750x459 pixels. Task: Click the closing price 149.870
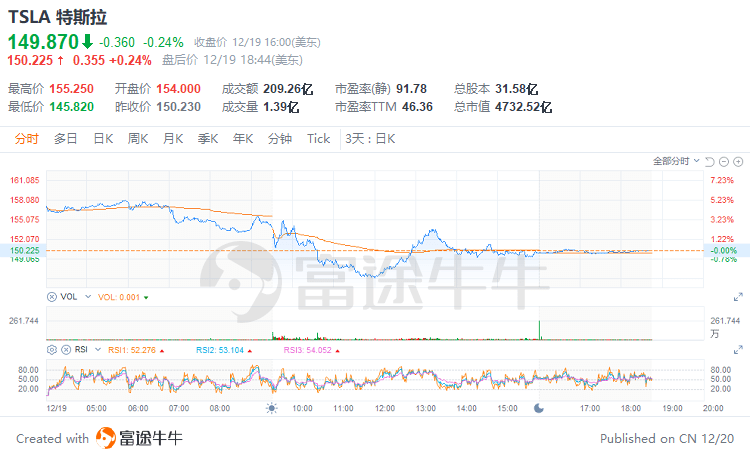coord(43,42)
